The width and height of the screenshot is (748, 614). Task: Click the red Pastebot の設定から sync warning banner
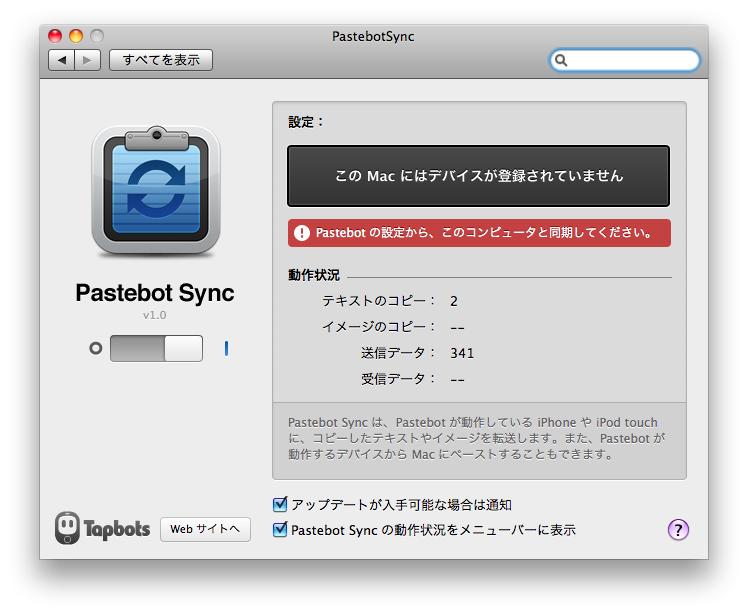point(479,233)
